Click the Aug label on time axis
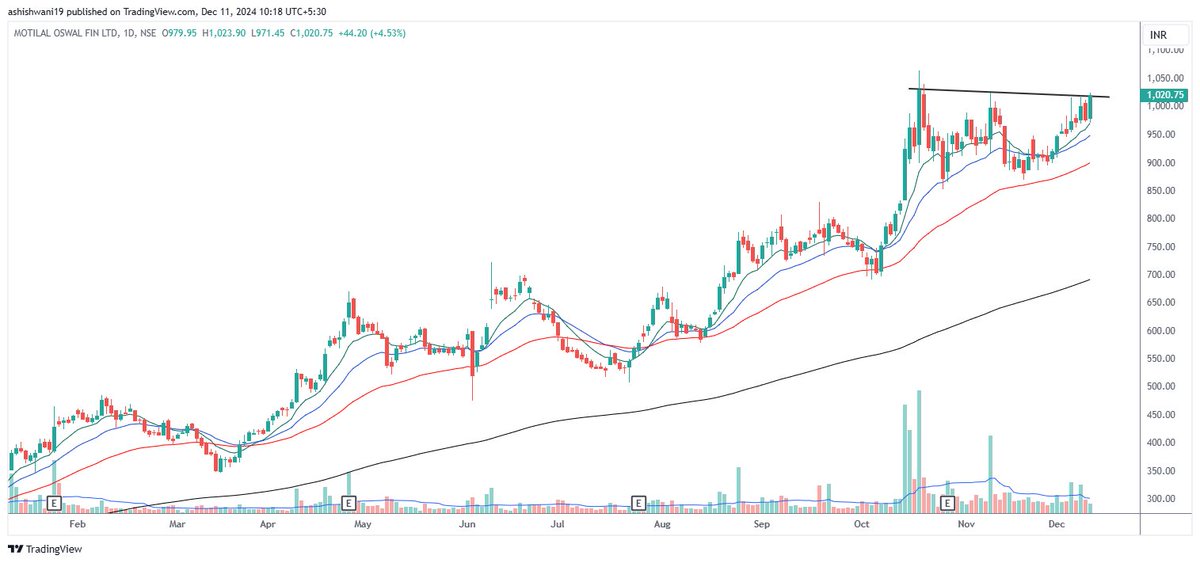Viewport: 1200px width, 563px height. [x=660, y=522]
